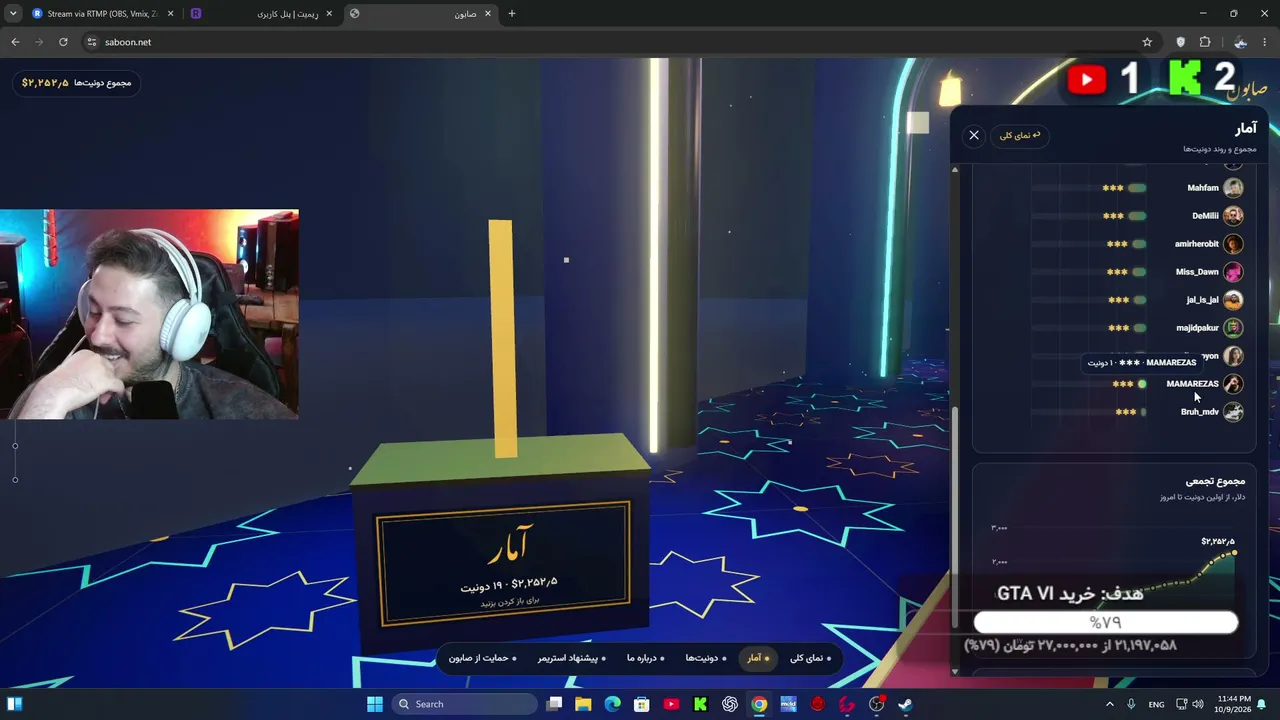Open File Explorer from taskbar
1280x720 pixels.
(x=583, y=704)
